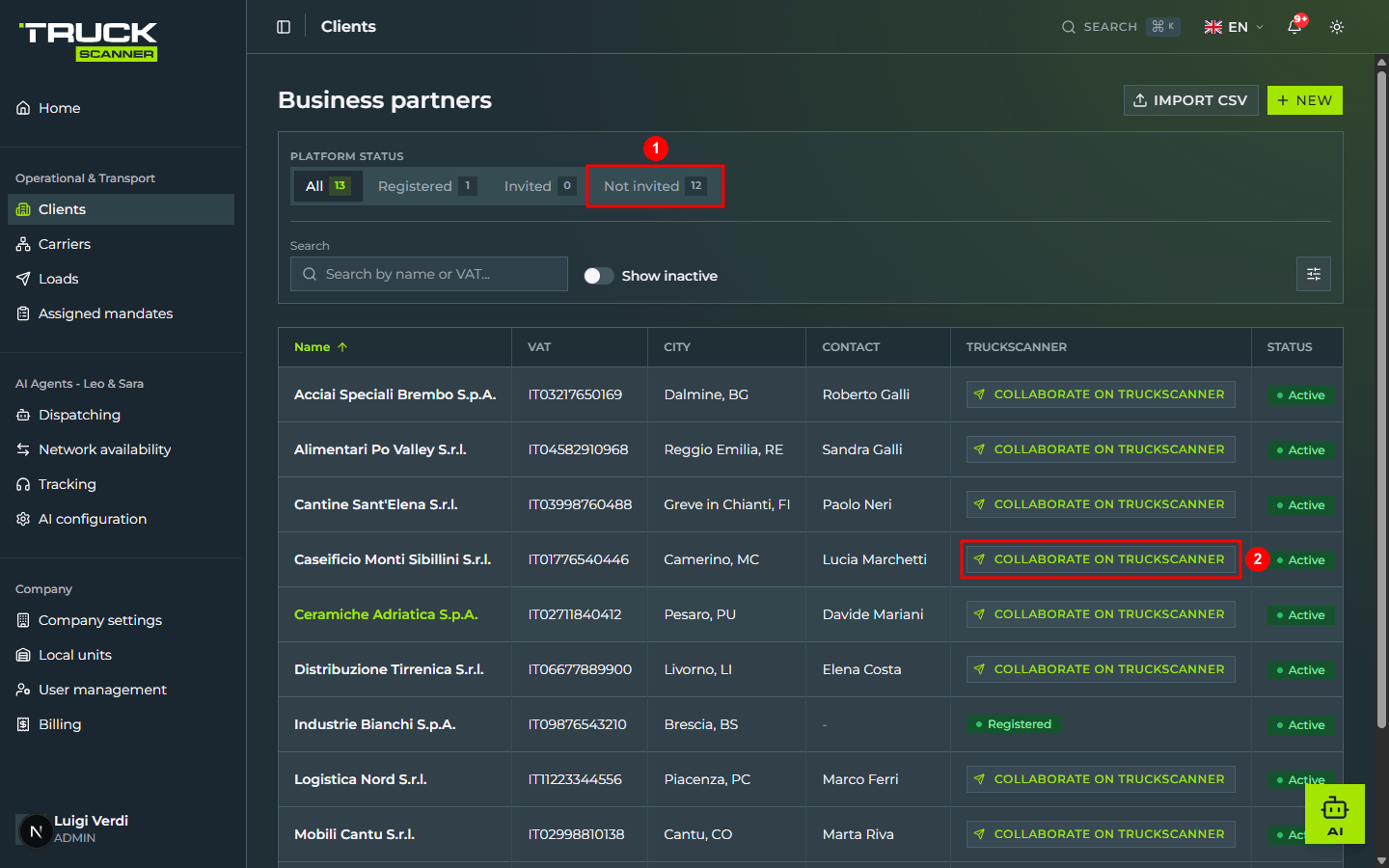Collaborate on TruckScanner for Distribuzione Tirrenica
Viewport: 1389px width, 868px height.
[1101, 669]
